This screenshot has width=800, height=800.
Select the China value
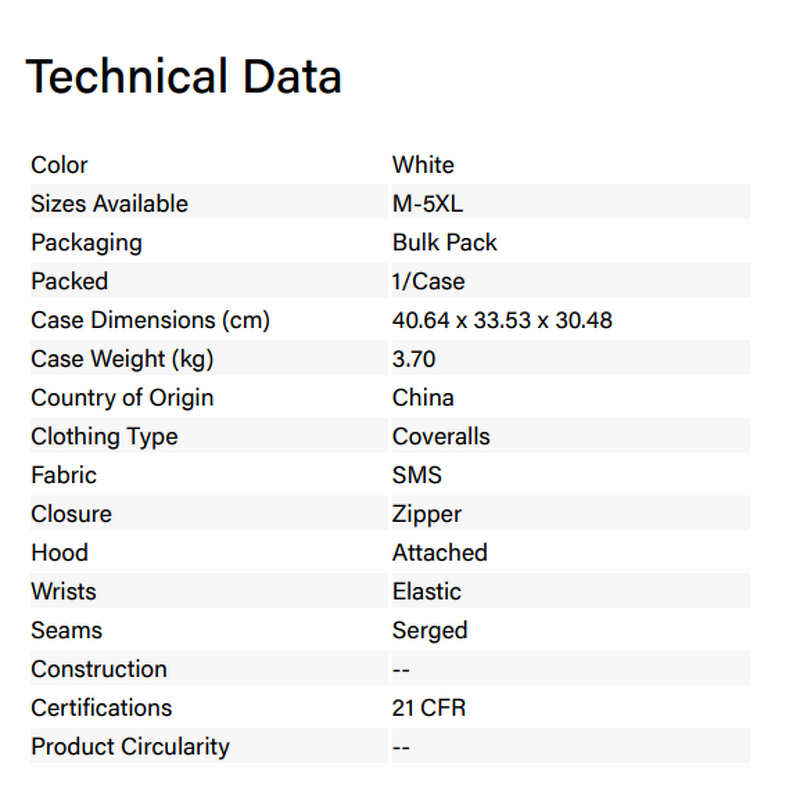pos(423,398)
